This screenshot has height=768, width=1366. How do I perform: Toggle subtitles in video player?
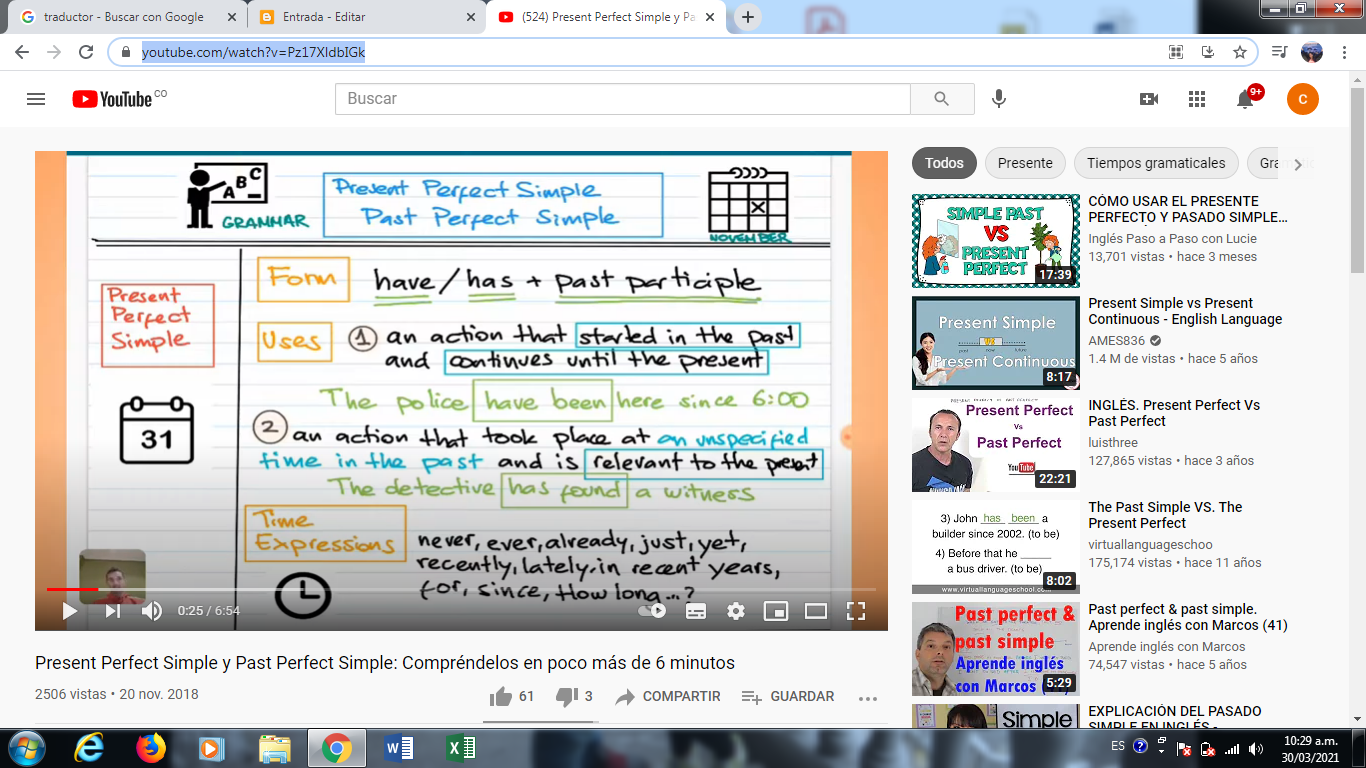click(x=696, y=611)
